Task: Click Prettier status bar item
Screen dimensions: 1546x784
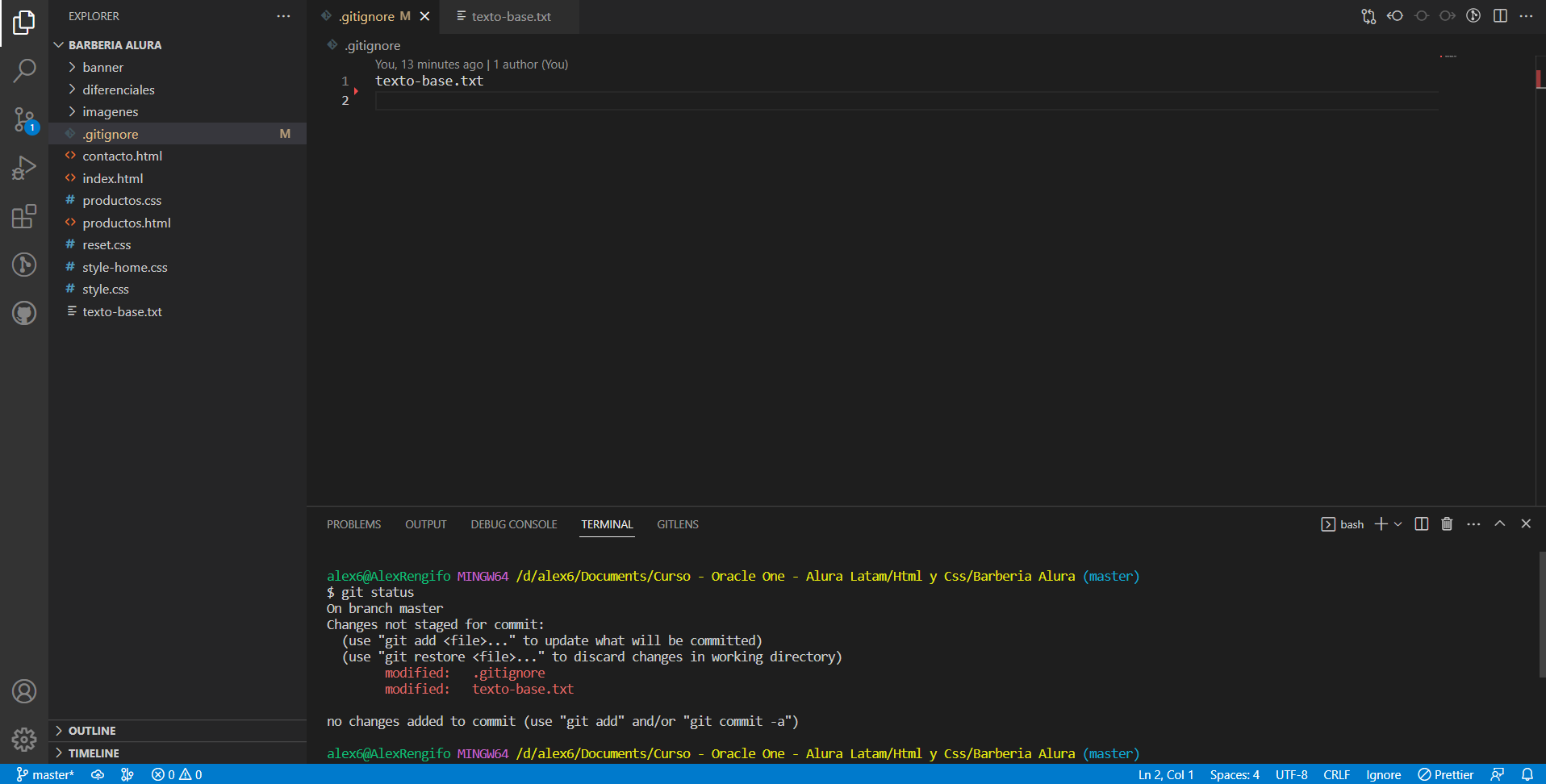Action: click(1446, 774)
